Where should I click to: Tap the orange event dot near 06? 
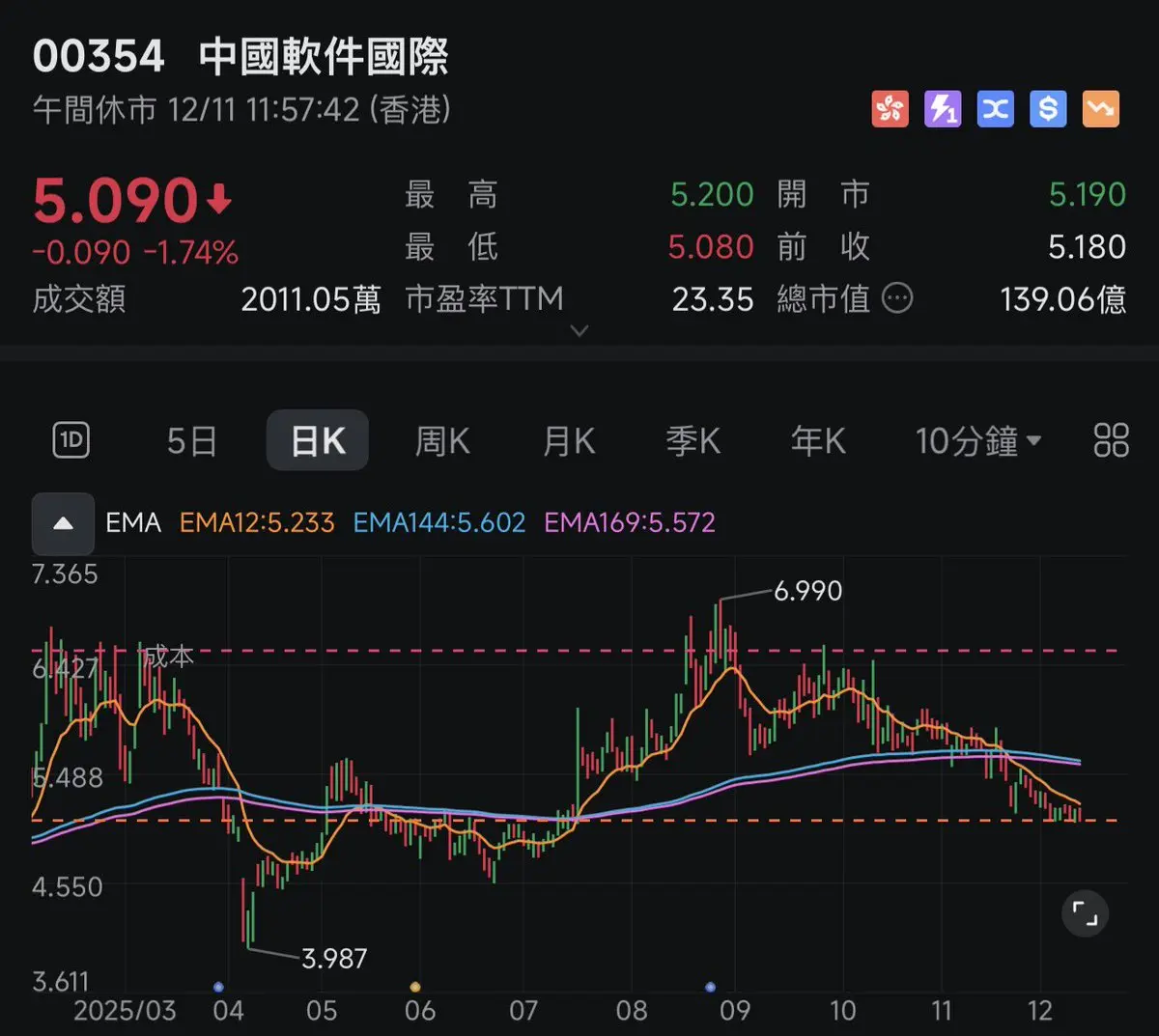[x=415, y=987]
